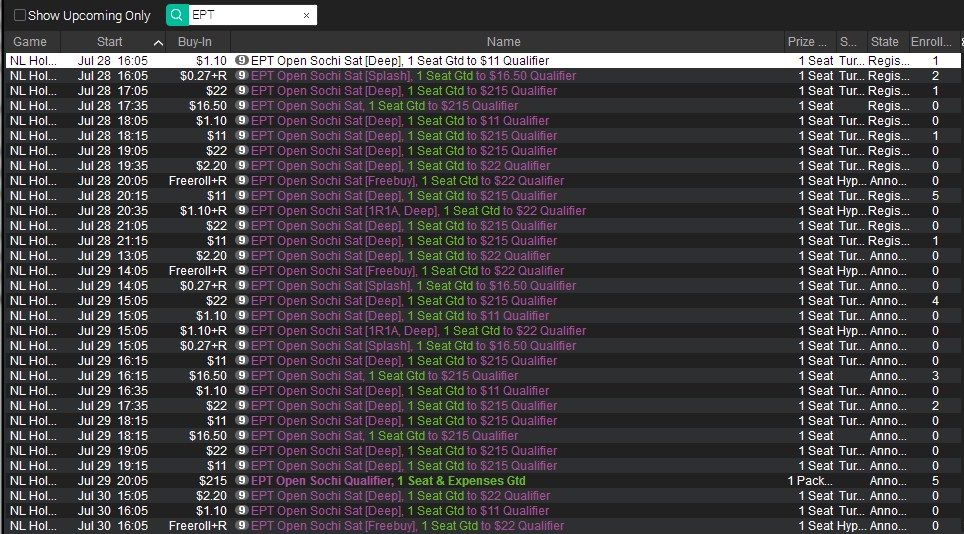
Task: Select Jul 30 15:05 $2.20 tournament name
Action: 400,495
